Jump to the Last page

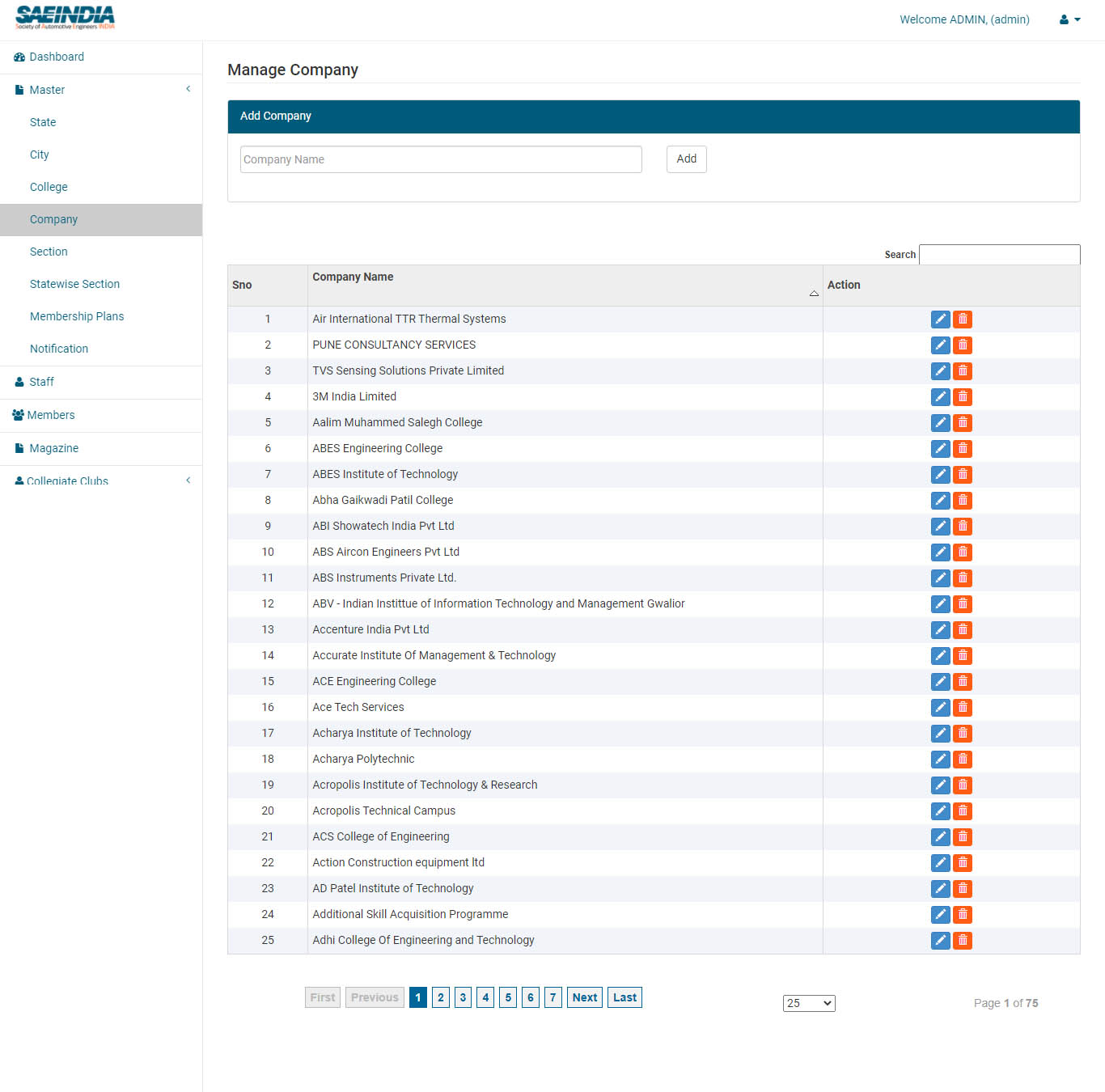(x=624, y=997)
